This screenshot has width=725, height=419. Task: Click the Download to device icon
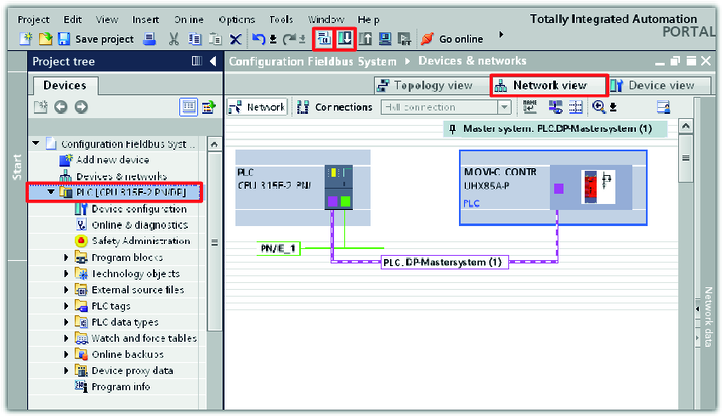point(345,39)
